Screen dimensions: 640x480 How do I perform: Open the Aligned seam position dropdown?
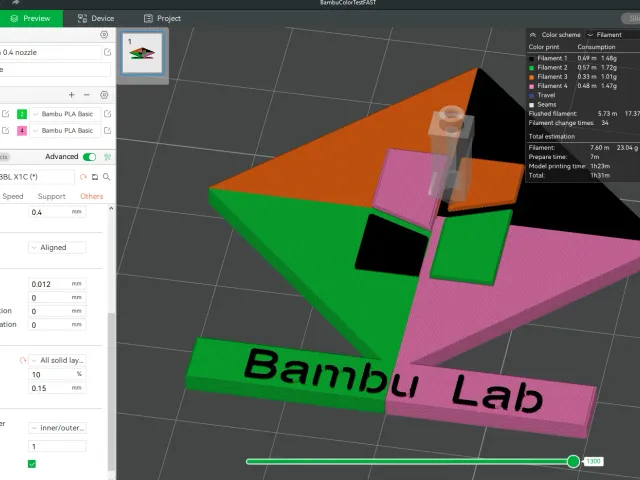tap(57, 247)
